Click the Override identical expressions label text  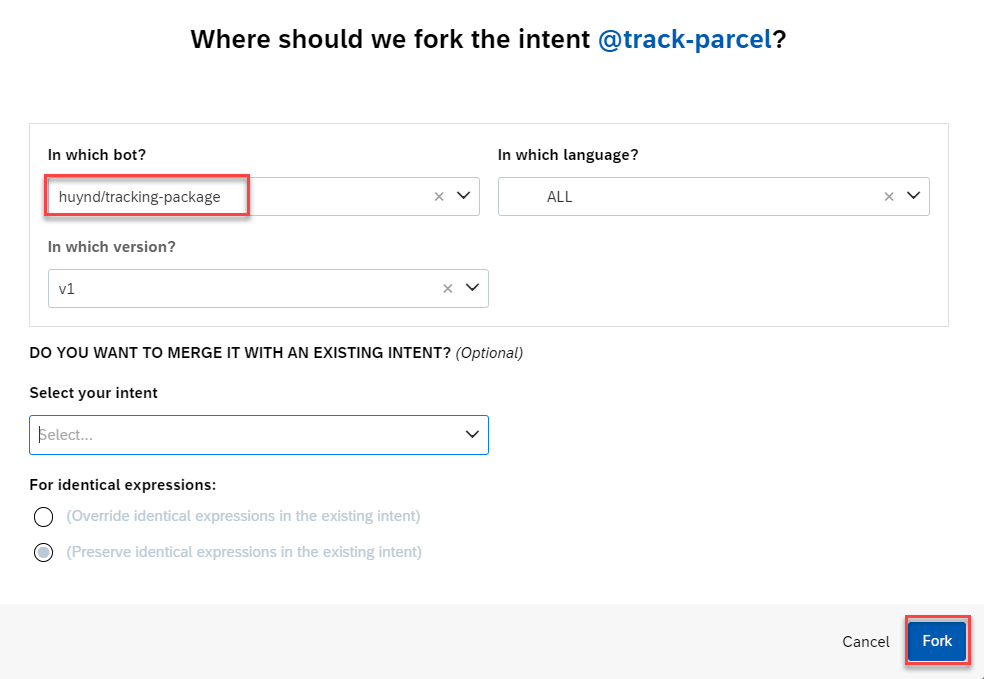coord(243,516)
